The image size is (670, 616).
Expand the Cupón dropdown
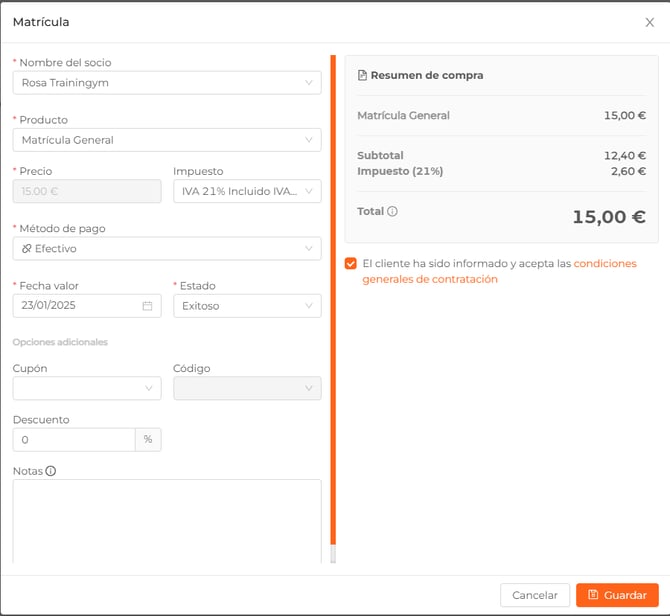[87, 388]
